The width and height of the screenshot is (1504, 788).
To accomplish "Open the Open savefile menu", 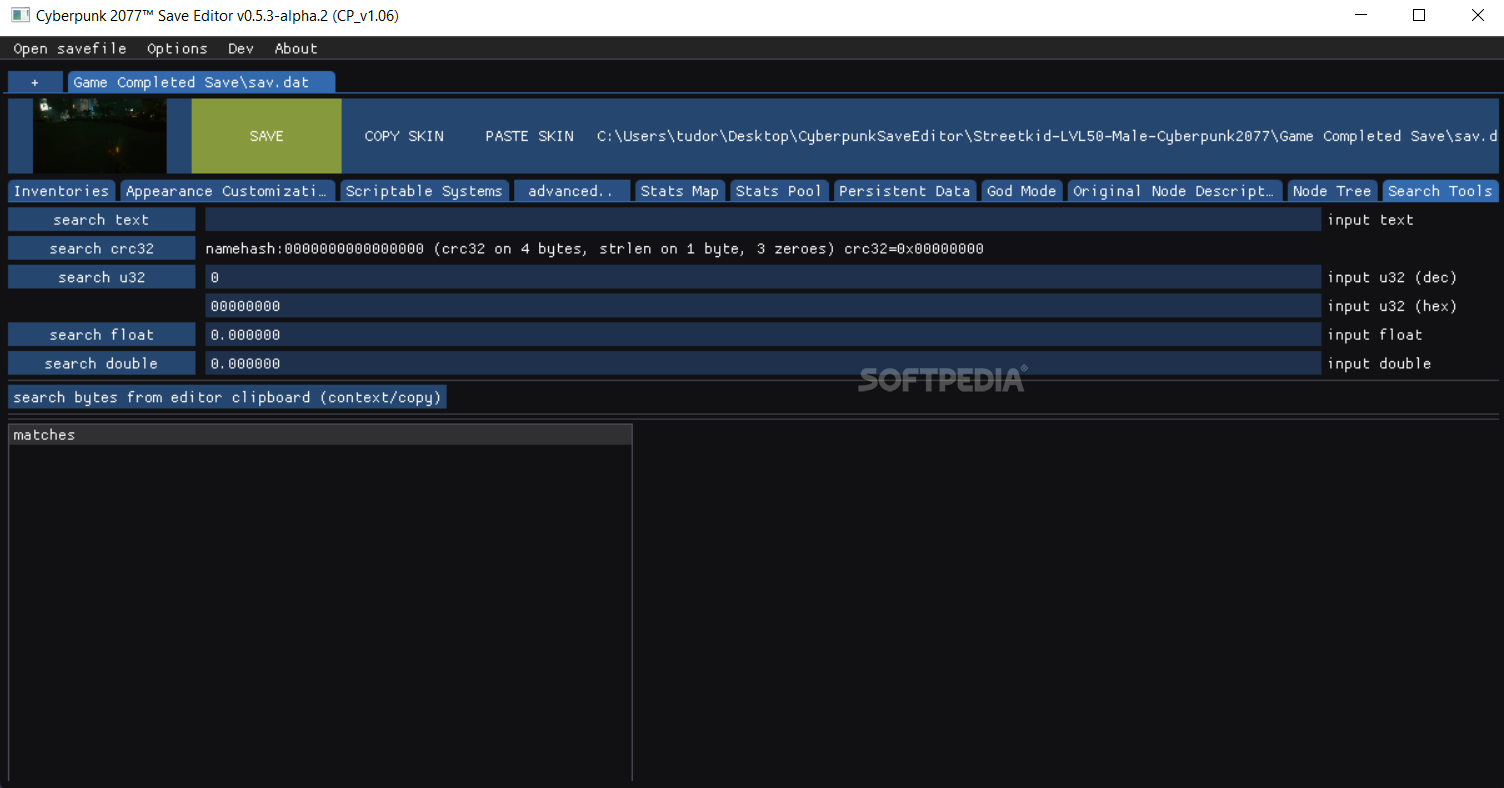I will pyautogui.click(x=70, y=48).
